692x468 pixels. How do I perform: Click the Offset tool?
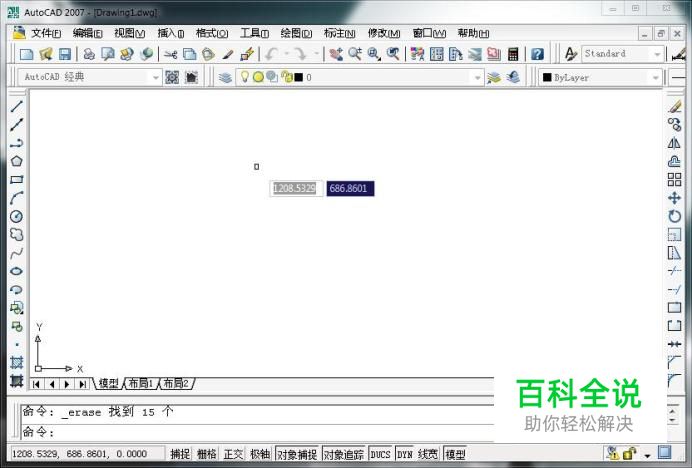[x=674, y=161]
